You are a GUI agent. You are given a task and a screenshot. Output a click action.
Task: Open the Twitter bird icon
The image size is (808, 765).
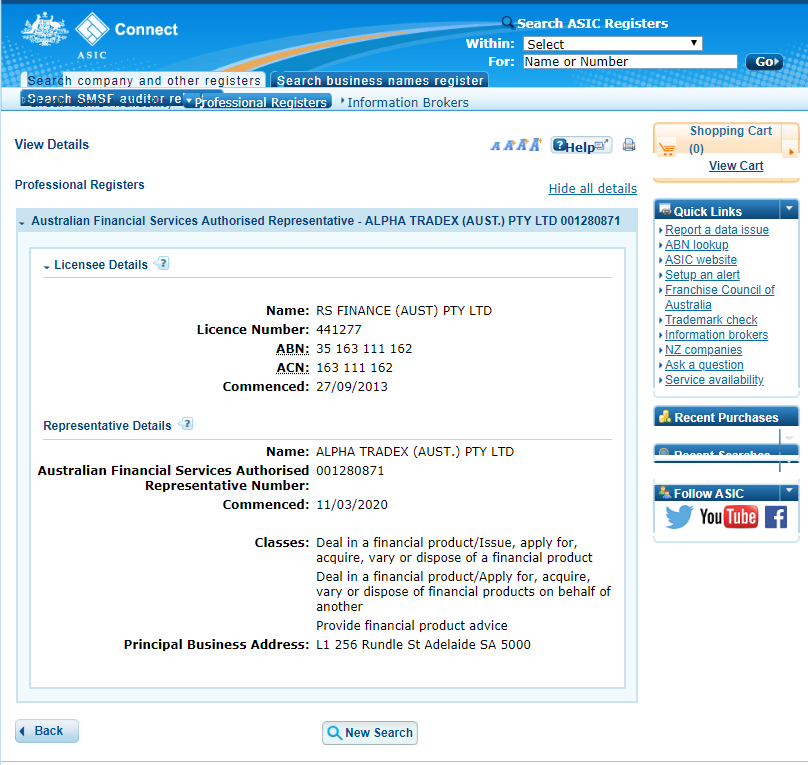point(679,517)
